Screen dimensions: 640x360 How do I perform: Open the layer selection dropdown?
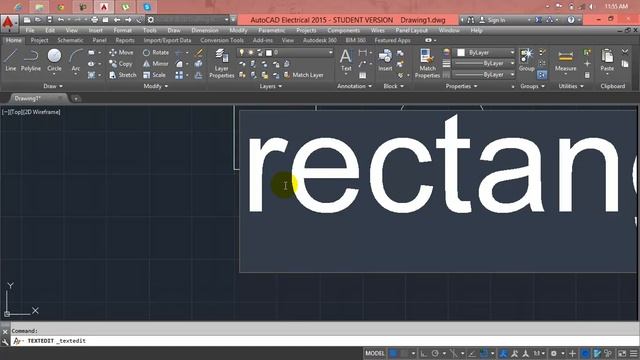tap(285, 53)
